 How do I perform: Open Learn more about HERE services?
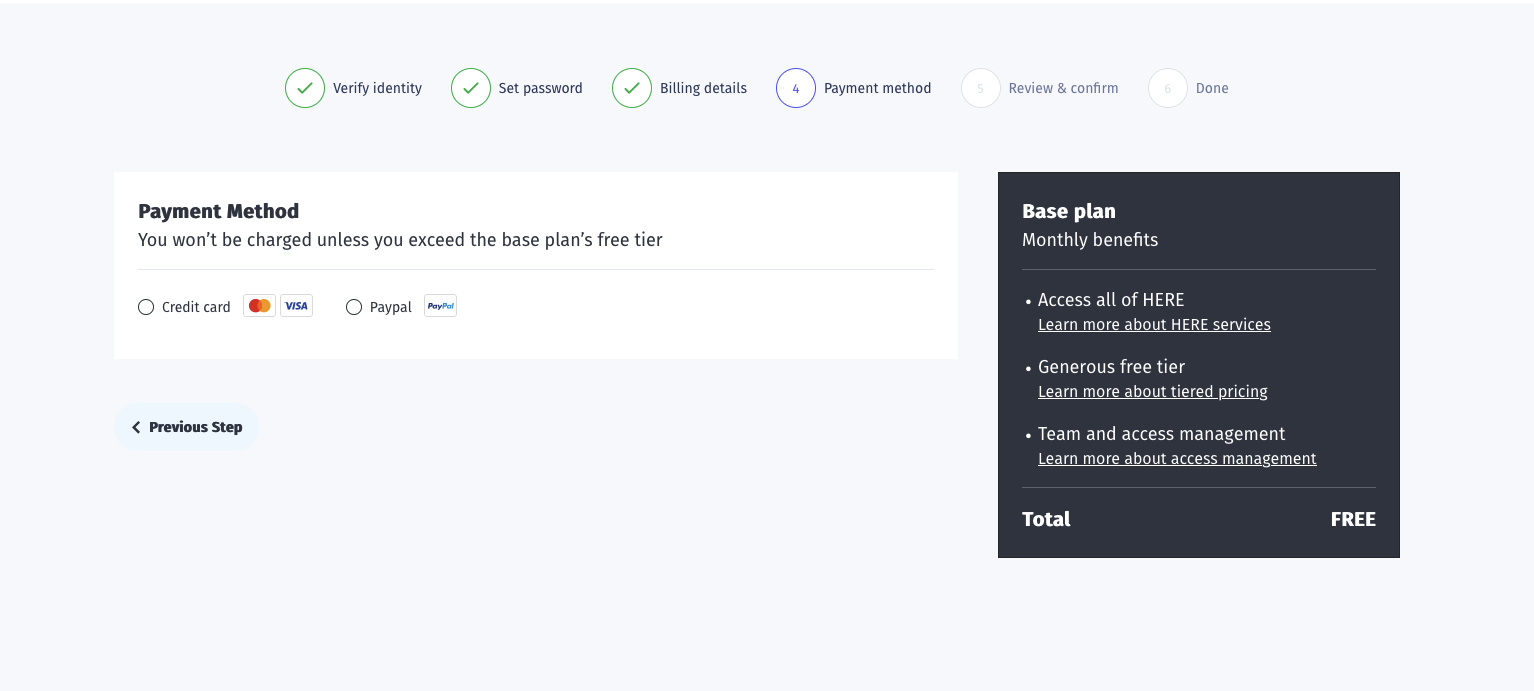(1154, 324)
